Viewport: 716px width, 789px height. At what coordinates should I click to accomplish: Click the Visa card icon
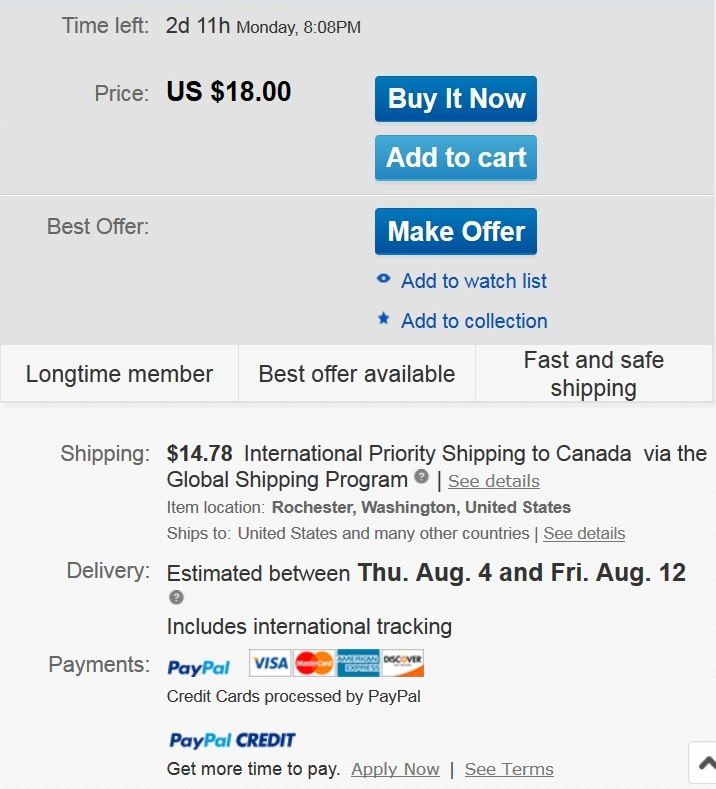coord(270,663)
